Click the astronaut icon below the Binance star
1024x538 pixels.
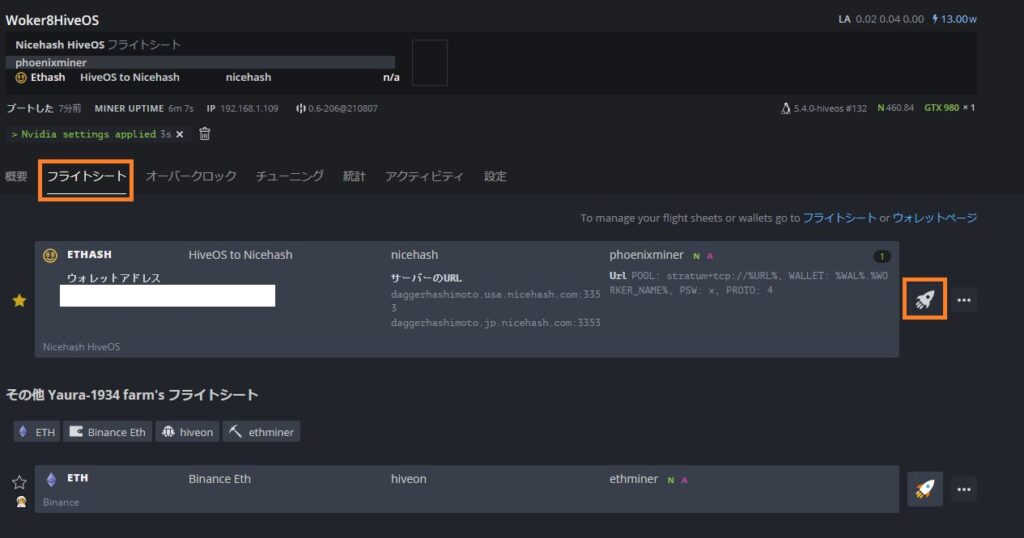click(21, 501)
